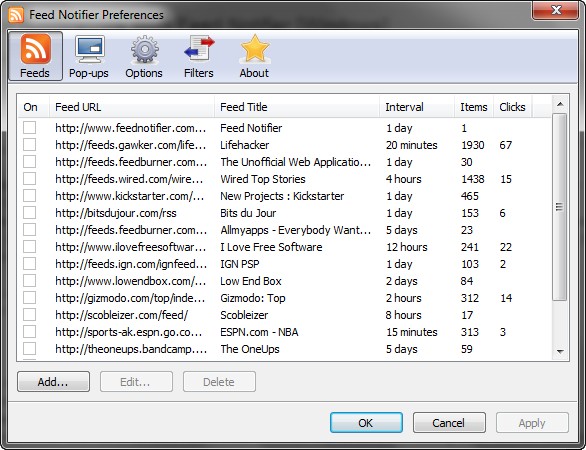
Task: Toggle the Wired Top Stories checkbox
Action: tap(30, 179)
